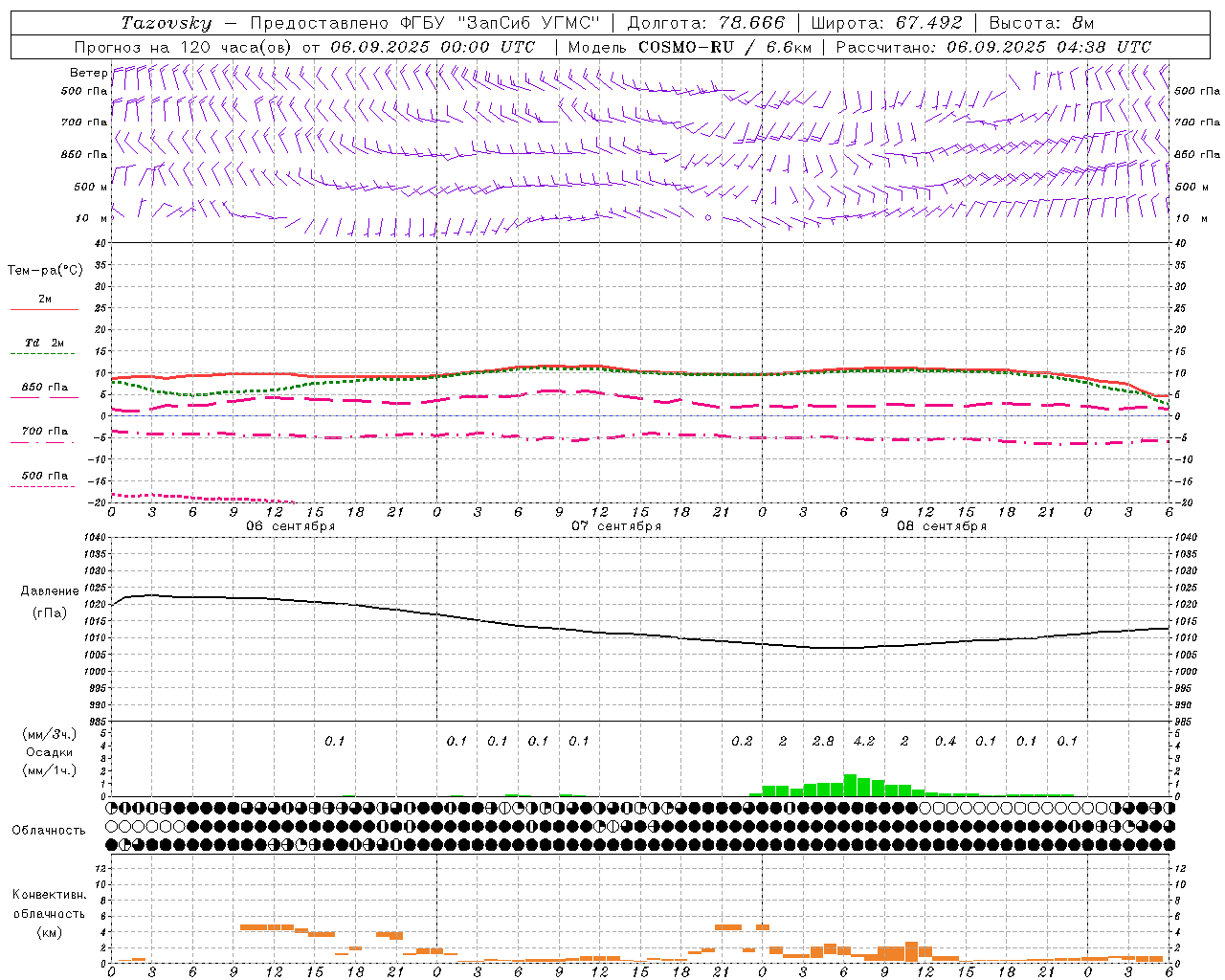Click the 10 м wind level label on left
This screenshot has width=1225, height=980.
[91, 219]
